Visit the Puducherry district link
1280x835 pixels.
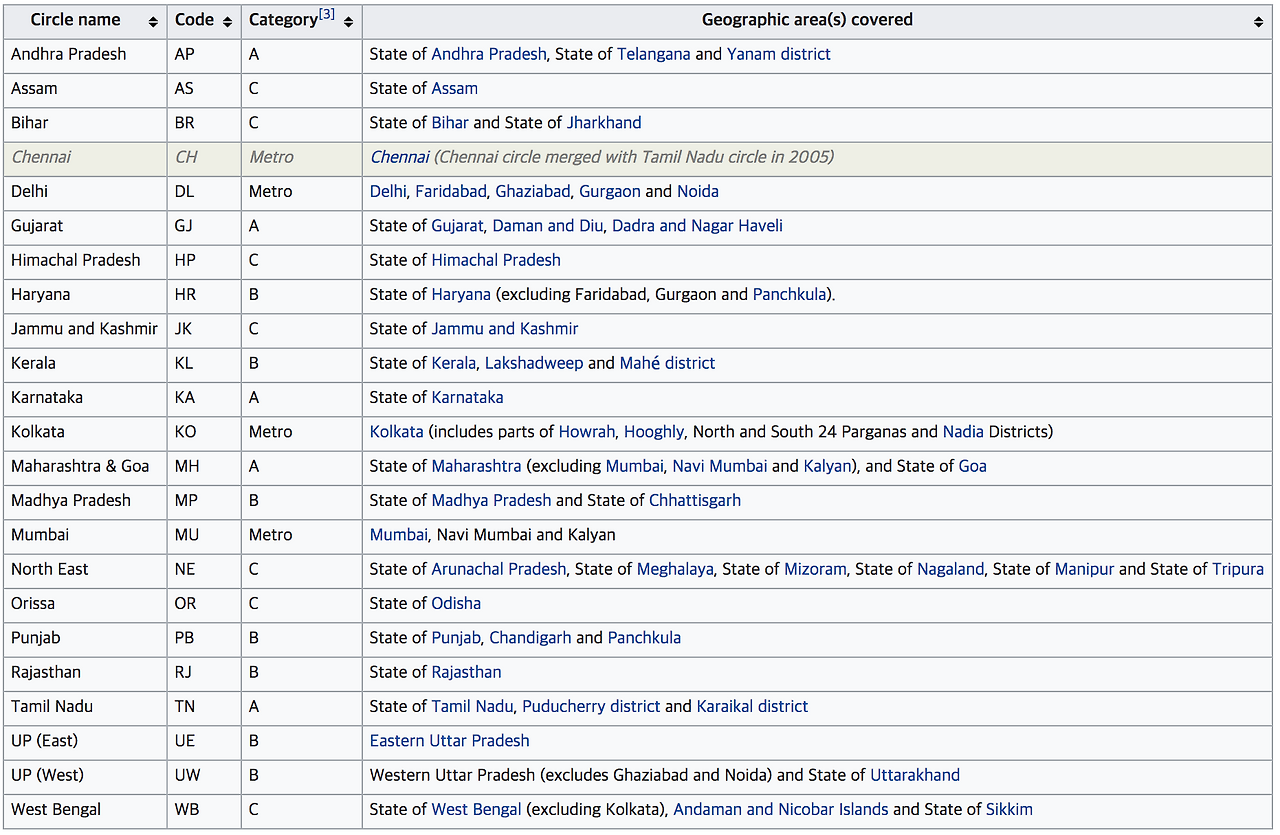591,706
